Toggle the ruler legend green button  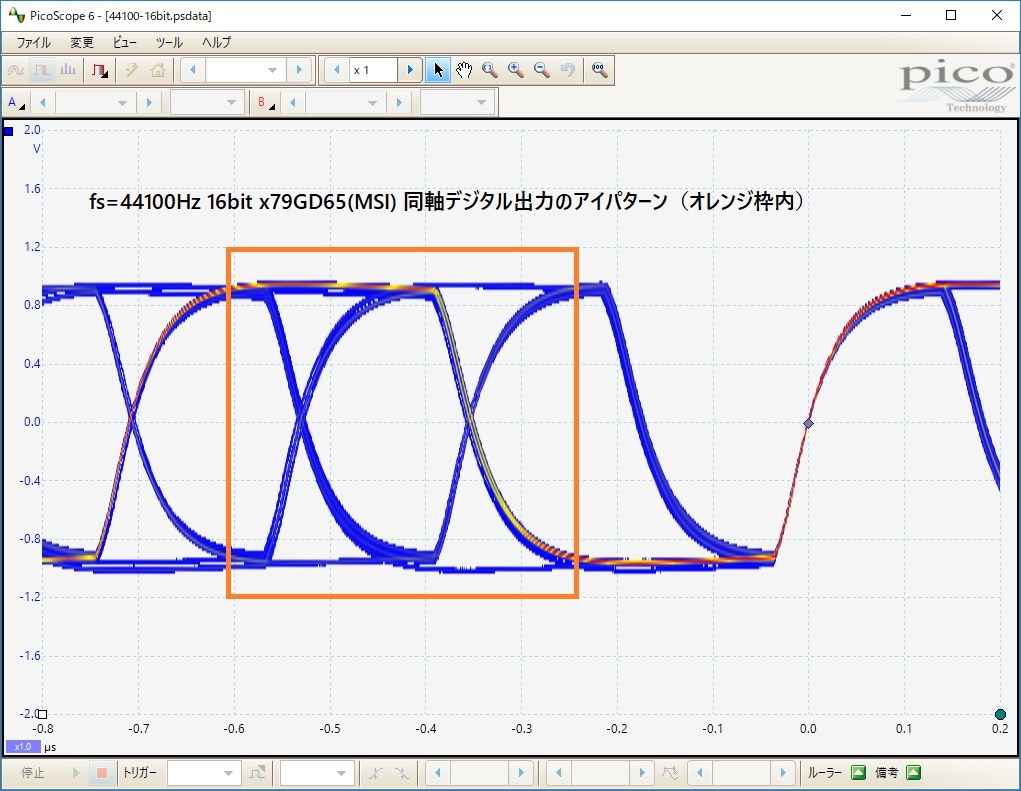[x=859, y=773]
